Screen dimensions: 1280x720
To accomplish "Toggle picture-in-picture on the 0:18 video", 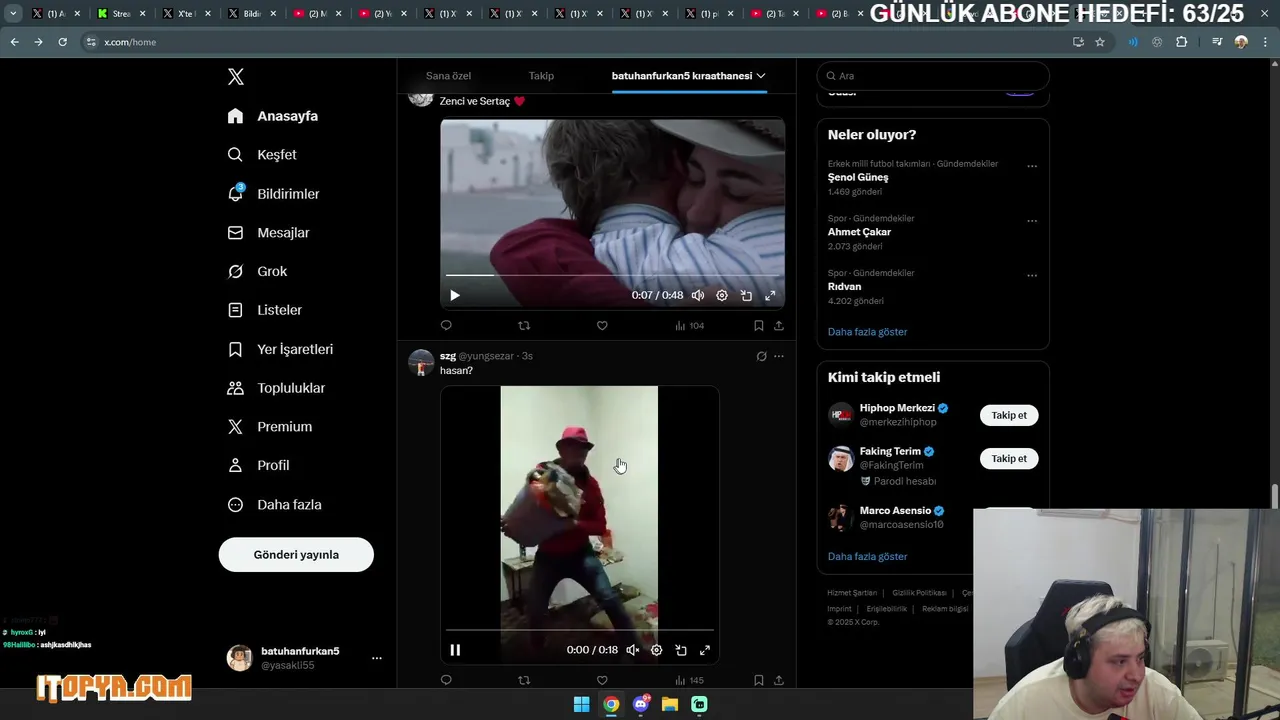I will [x=681, y=650].
